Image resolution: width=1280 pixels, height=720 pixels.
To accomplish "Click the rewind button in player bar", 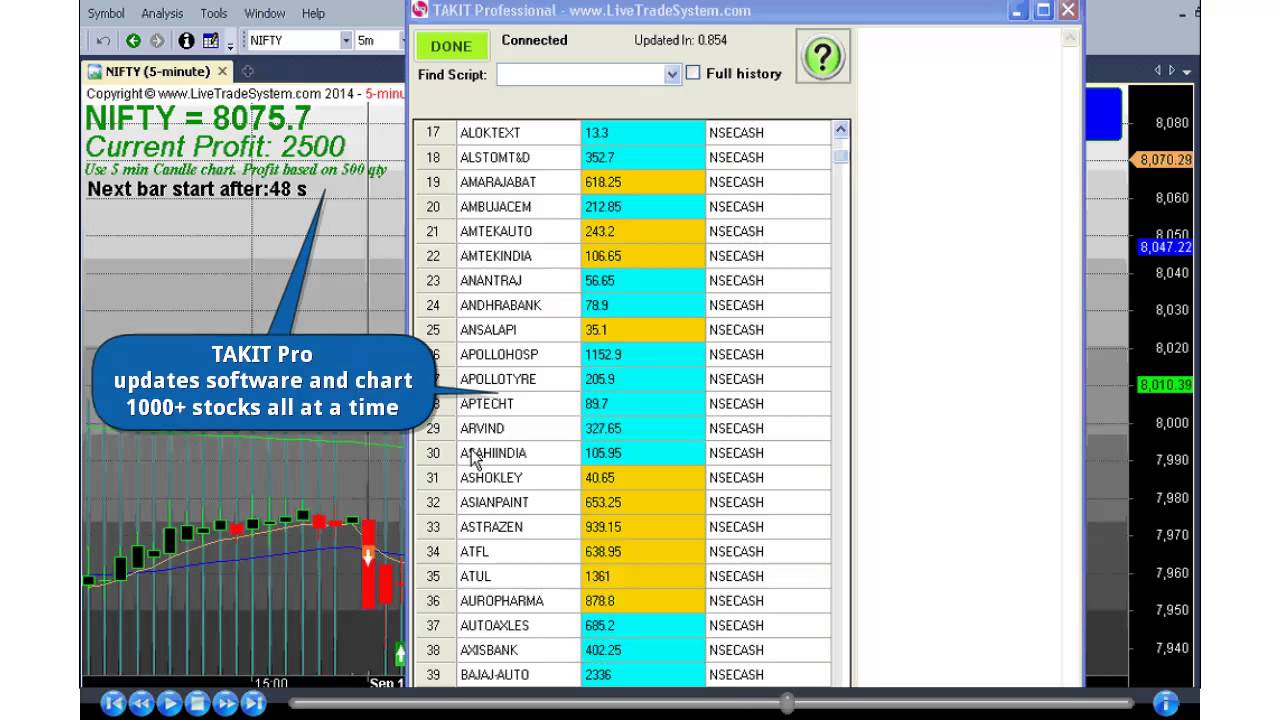I will (141, 703).
